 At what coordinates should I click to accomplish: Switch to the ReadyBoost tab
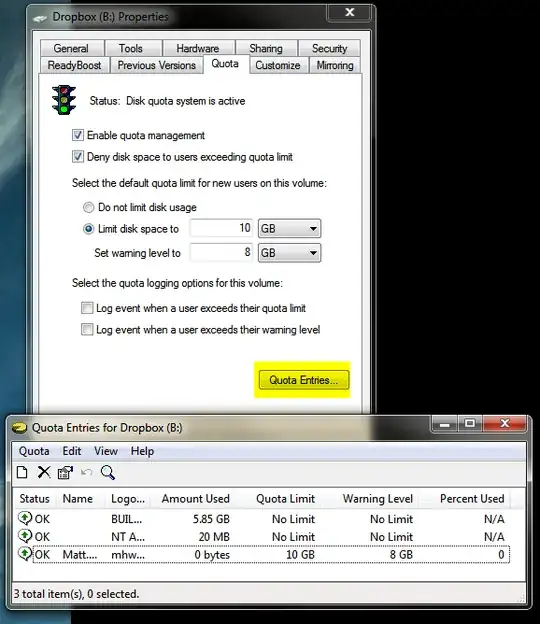click(74, 65)
